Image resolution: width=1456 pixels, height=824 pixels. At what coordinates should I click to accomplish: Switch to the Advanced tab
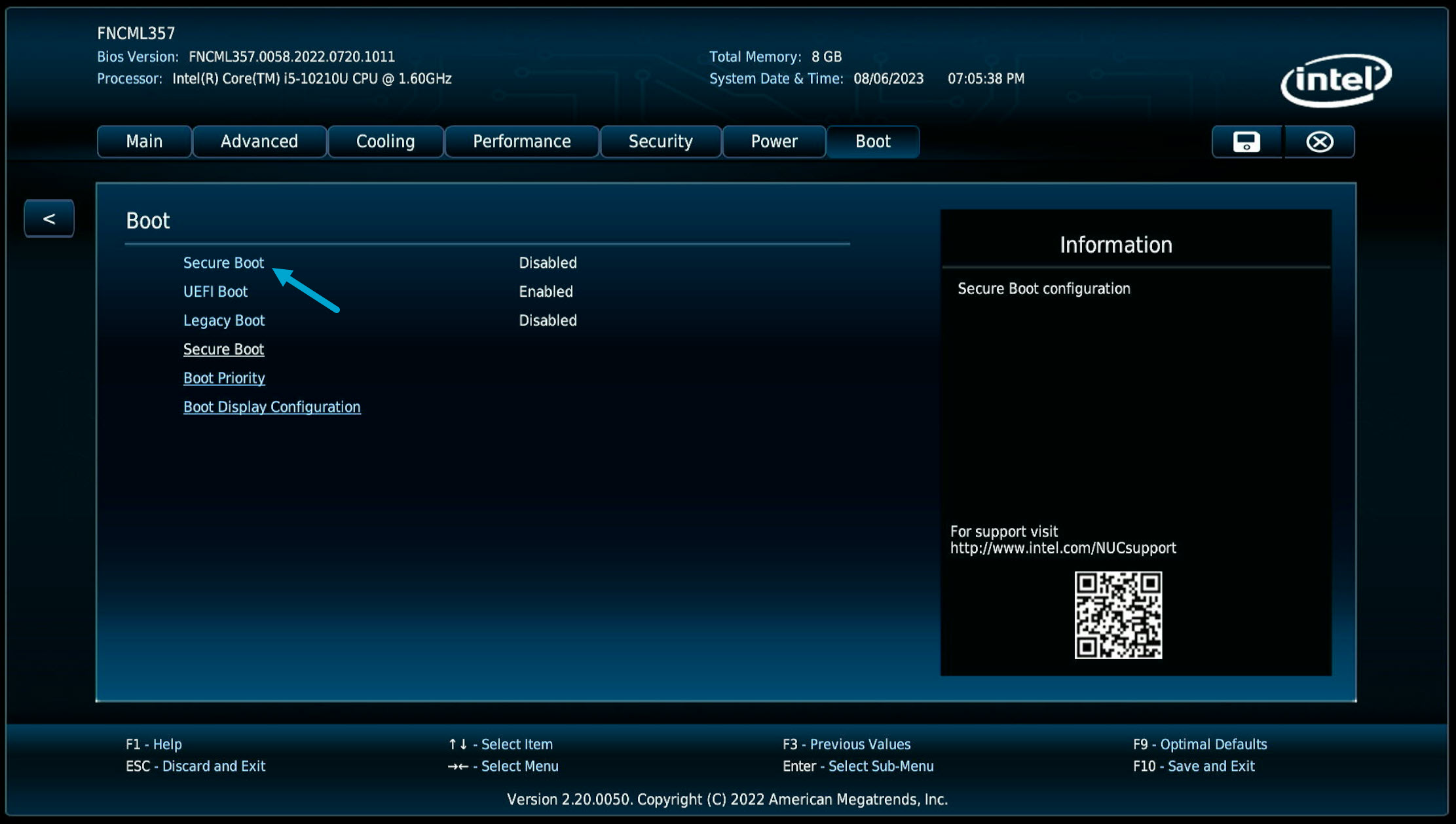[259, 141]
